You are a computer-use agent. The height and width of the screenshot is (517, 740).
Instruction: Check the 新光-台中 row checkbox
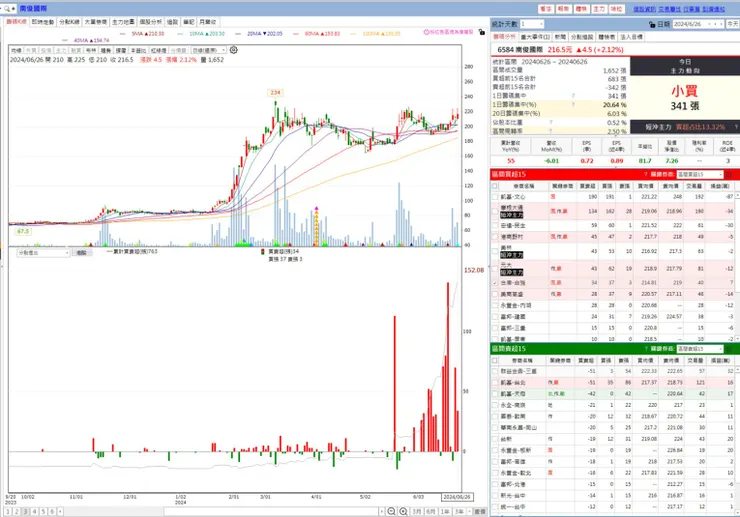click(495, 496)
